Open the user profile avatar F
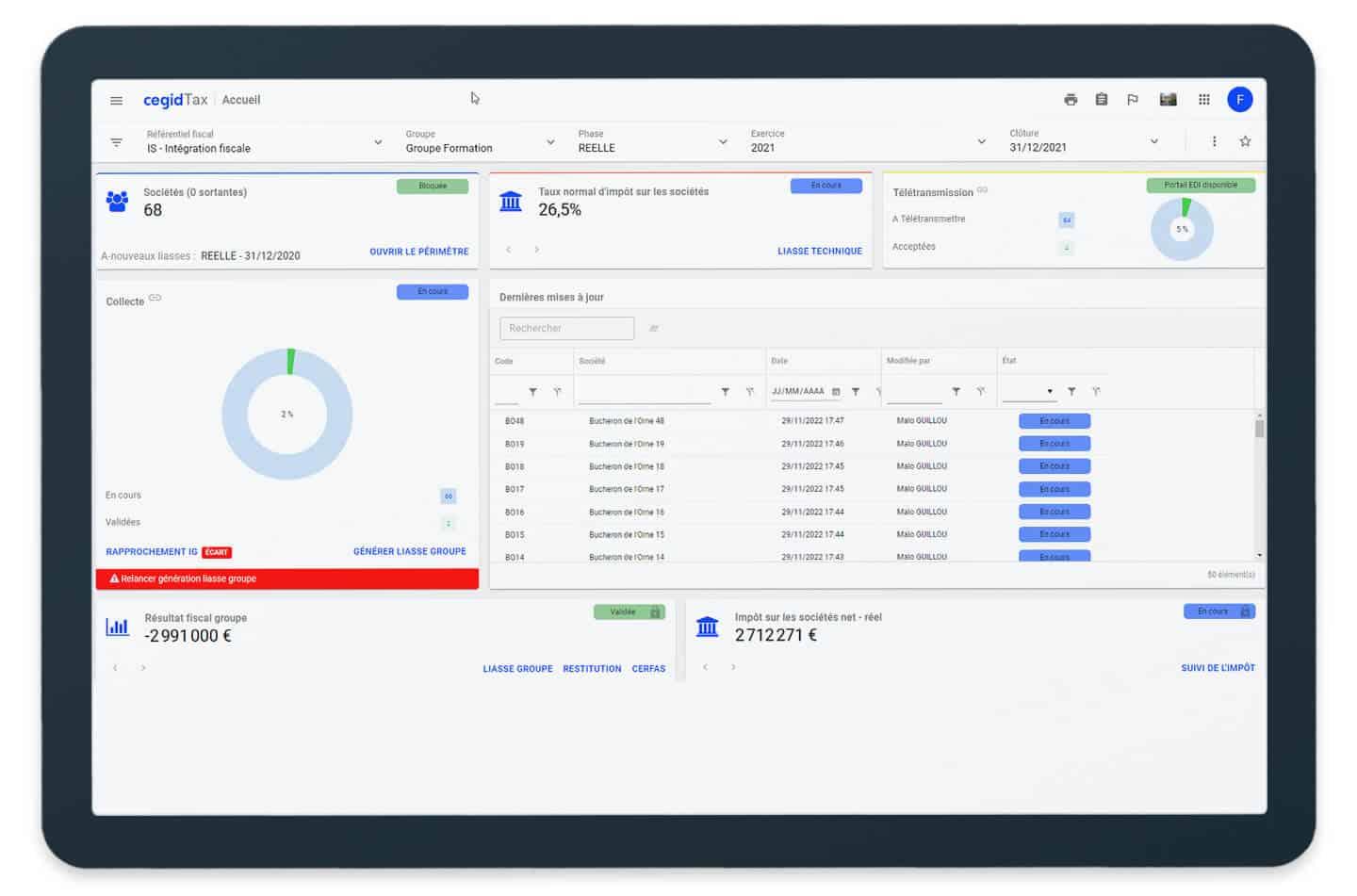 (1239, 100)
